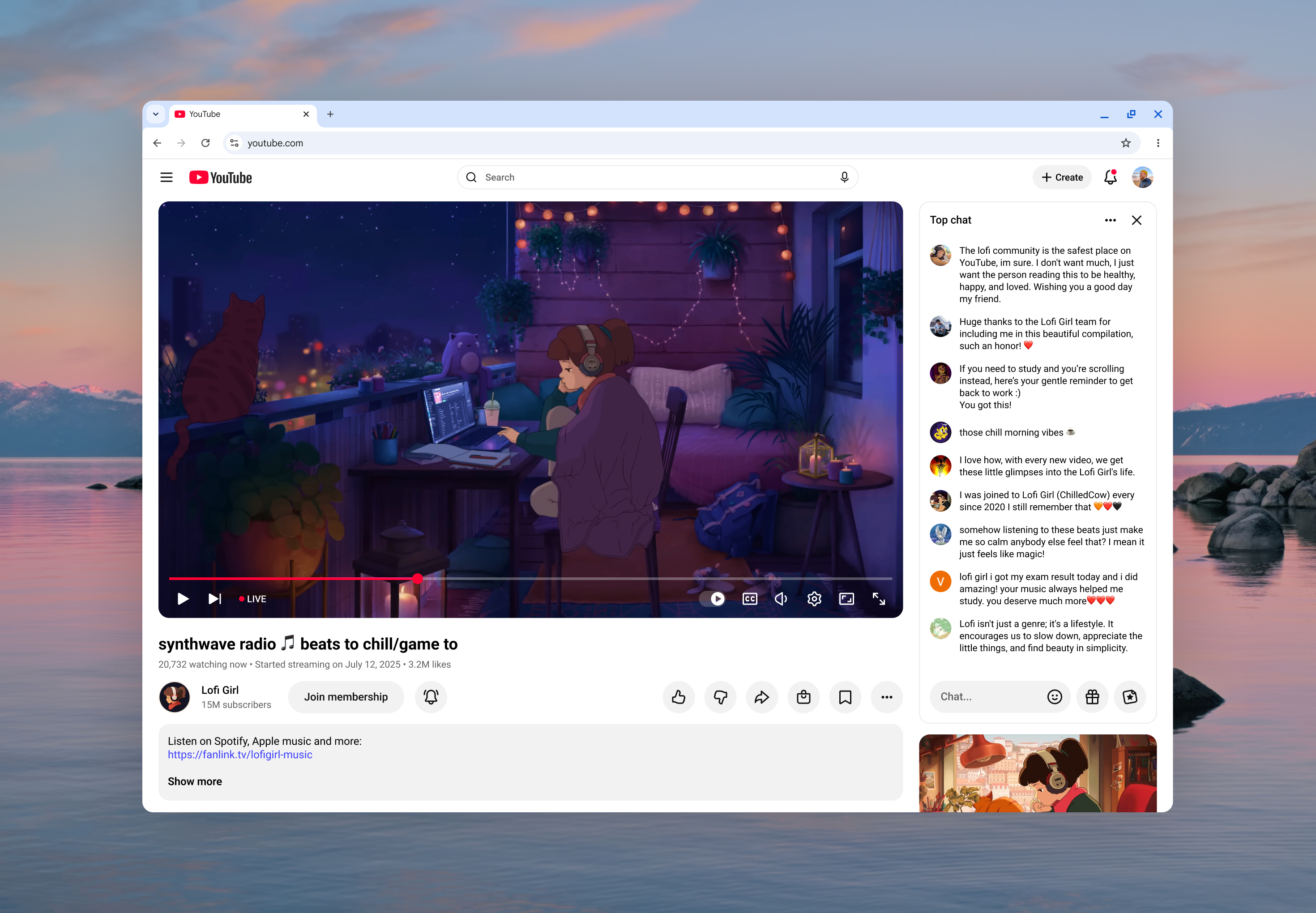1316x913 pixels.
Task: Enter fullscreen mode in player
Action: [878, 598]
